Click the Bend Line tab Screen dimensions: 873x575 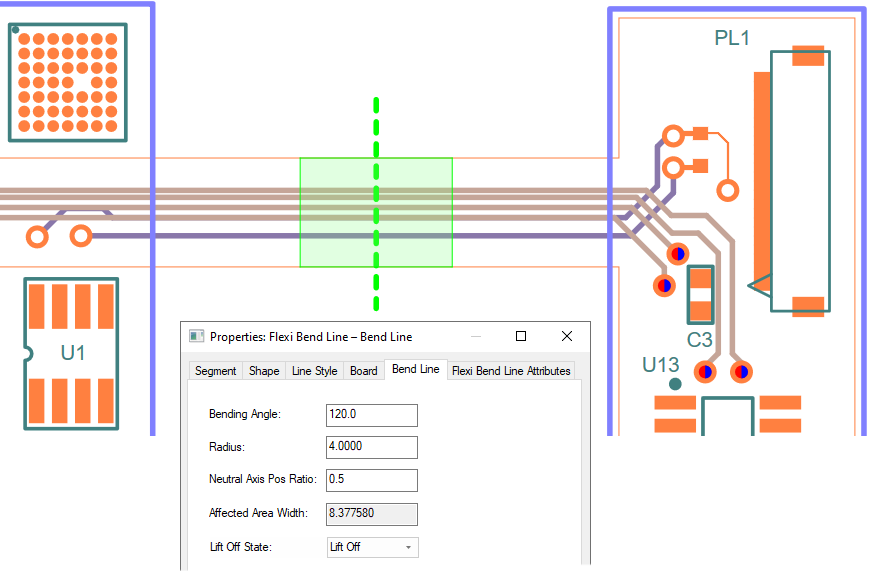coord(415,370)
